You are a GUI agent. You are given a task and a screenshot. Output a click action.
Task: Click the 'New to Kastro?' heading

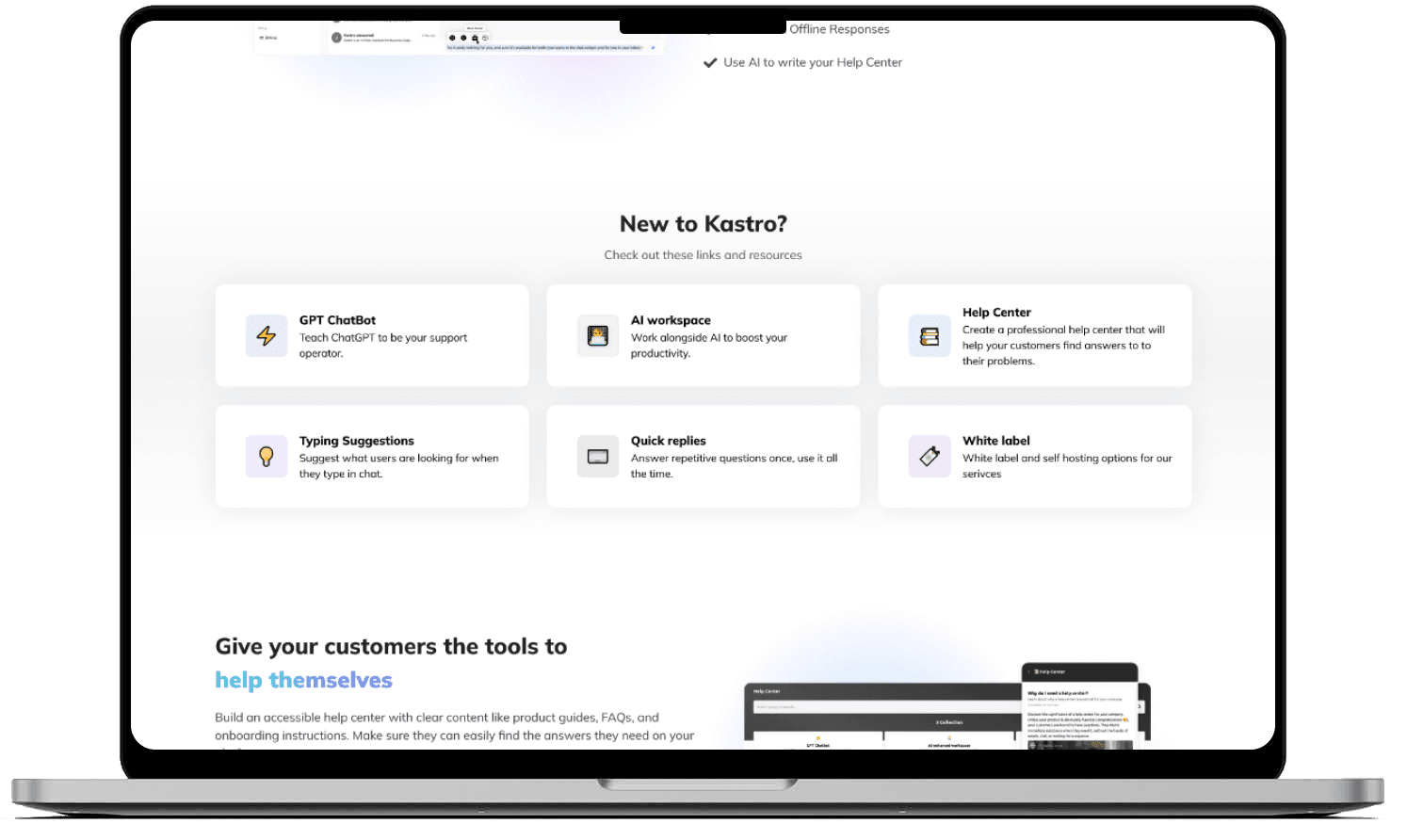click(703, 224)
